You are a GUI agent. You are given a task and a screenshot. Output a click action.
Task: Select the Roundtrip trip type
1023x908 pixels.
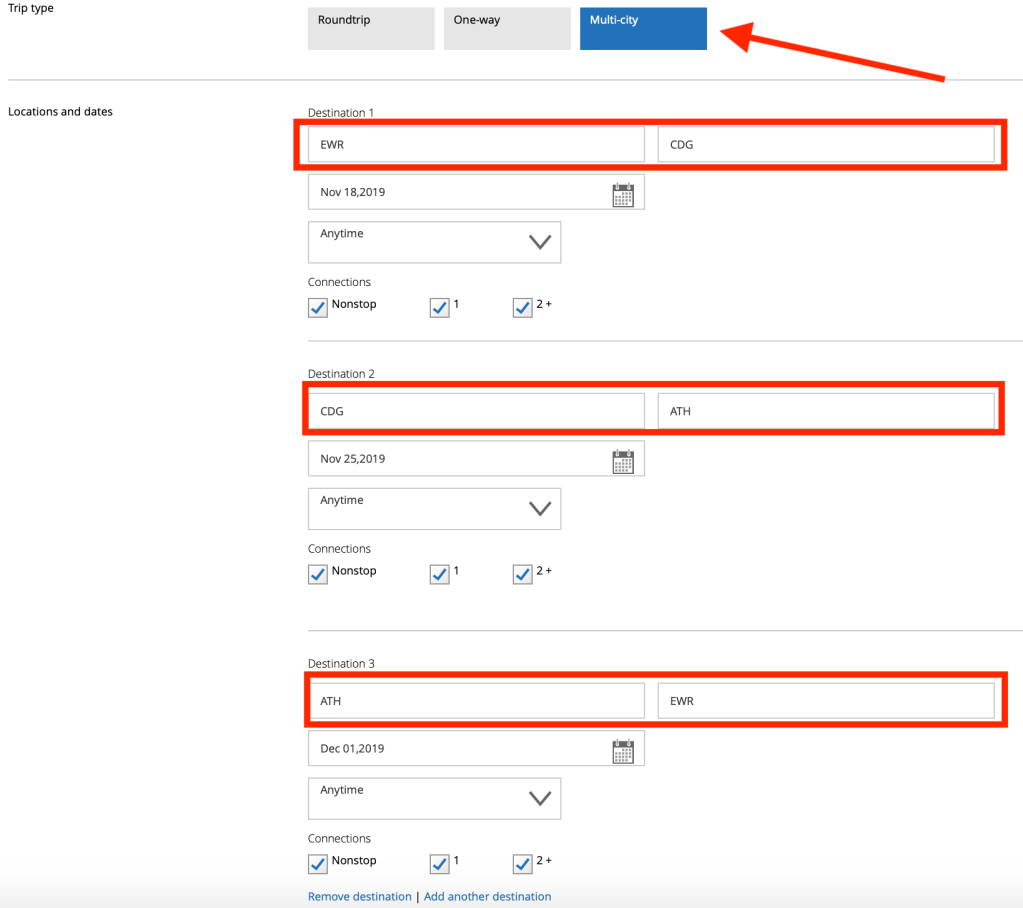371,29
